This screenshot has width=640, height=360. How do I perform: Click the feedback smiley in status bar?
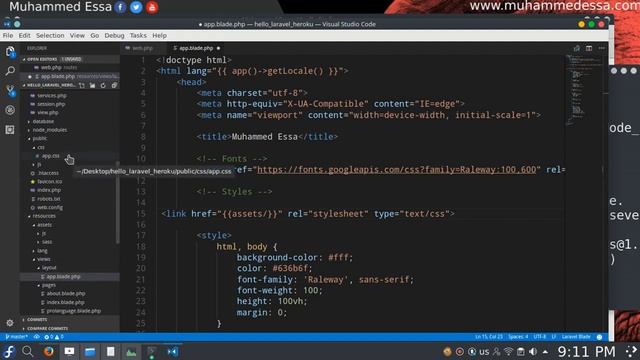click(x=600, y=337)
